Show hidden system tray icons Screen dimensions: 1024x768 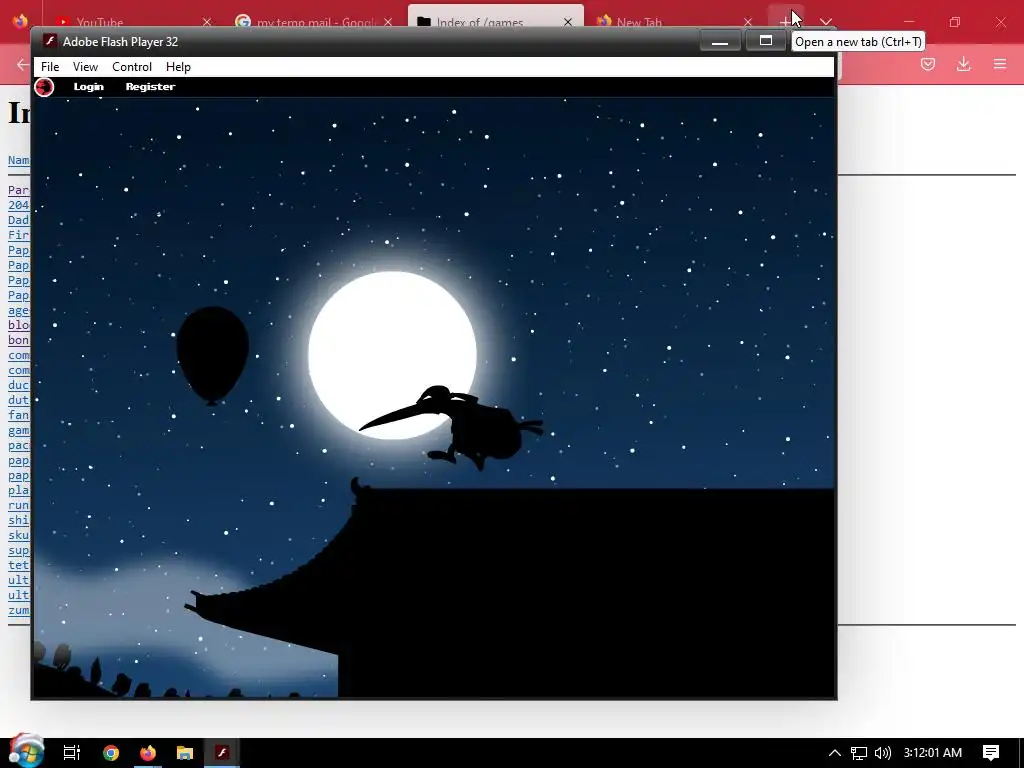835,753
